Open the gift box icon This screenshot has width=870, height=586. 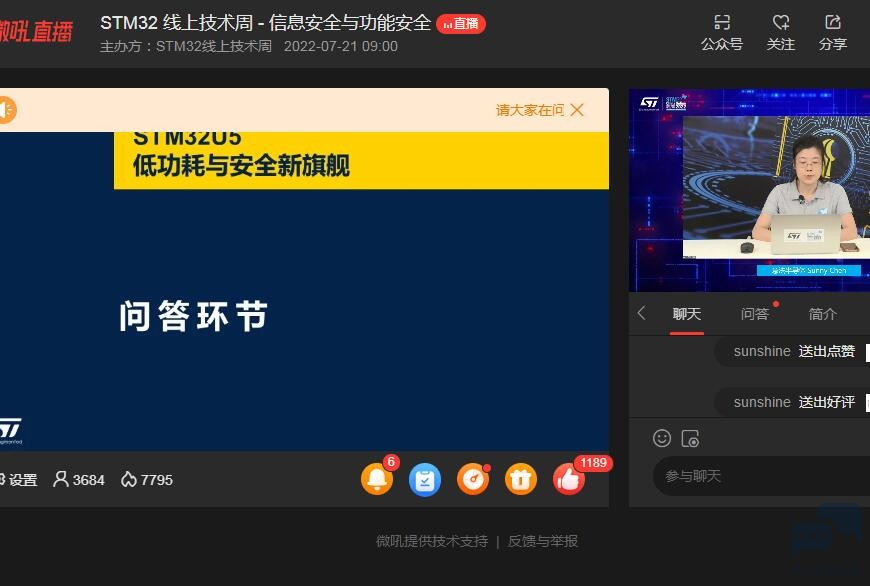pyautogui.click(x=520, y=479)
